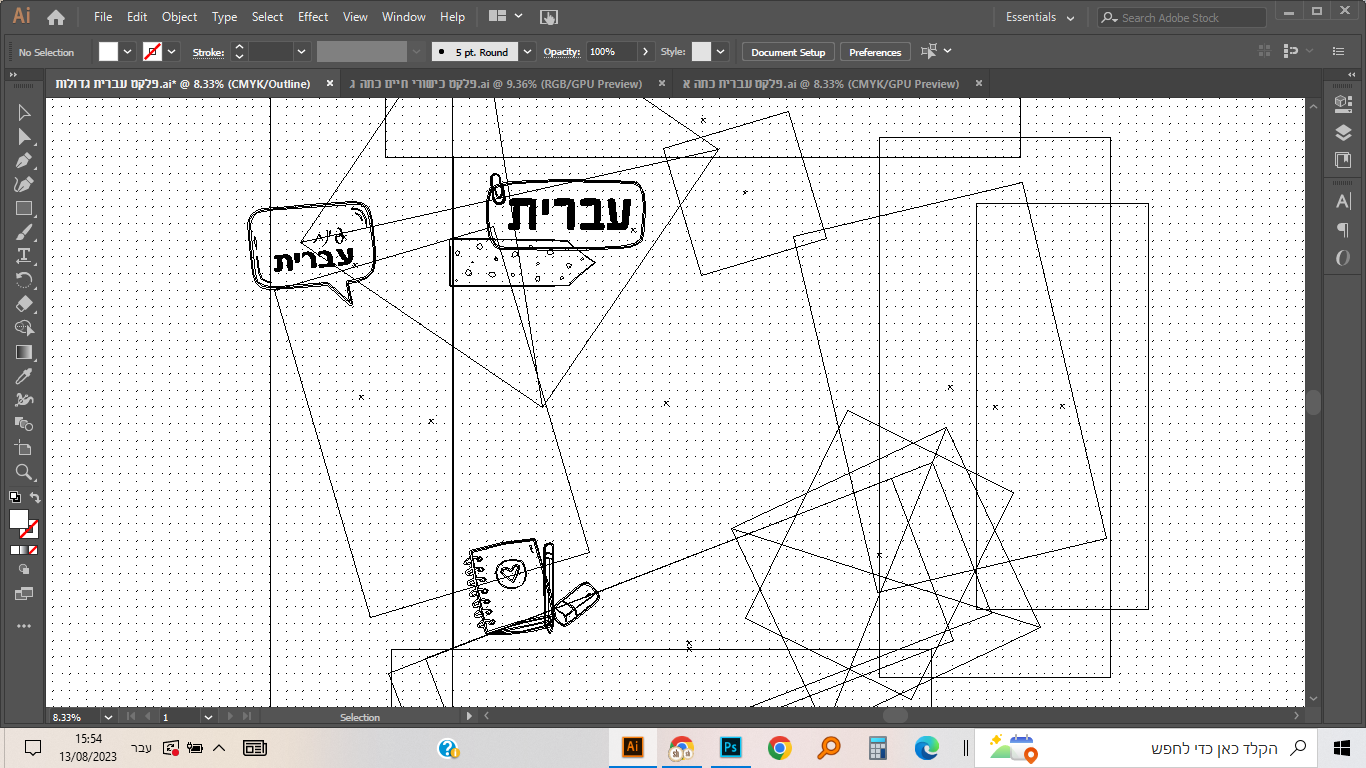Open the File menu
The height and width of the screenshot is (768, 1366).
pos(103,17)
